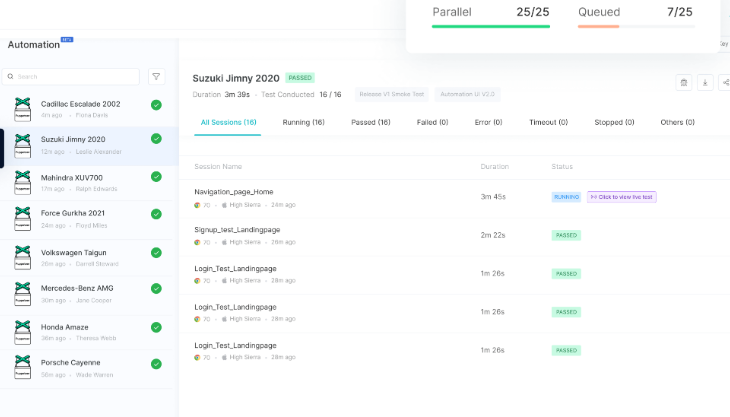
Task: Click Volkswagen Taigun build icon
Action: click(22, 257)
